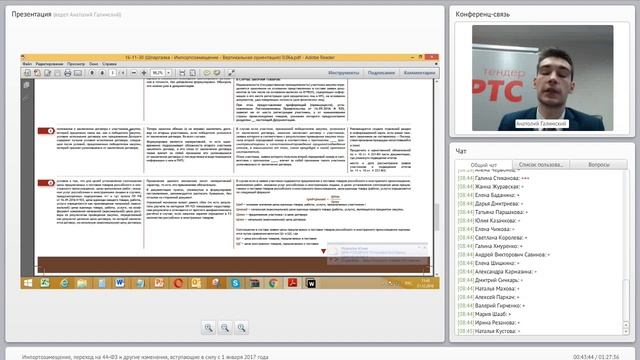Switch to the Общий чат tab

[x=484, y=164]
